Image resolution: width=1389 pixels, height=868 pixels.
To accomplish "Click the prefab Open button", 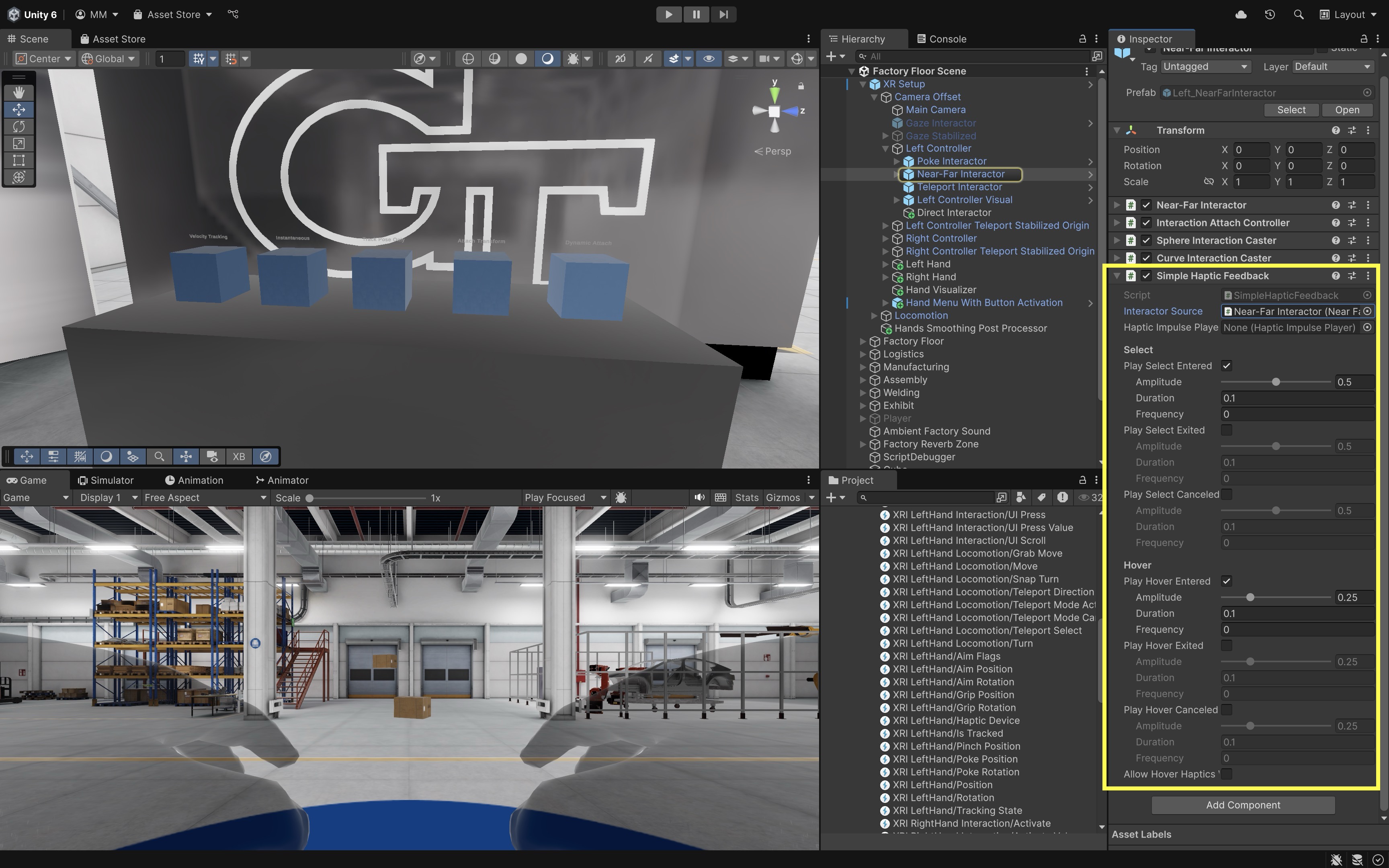I will pyautogui.click(x=1346, y=110).
